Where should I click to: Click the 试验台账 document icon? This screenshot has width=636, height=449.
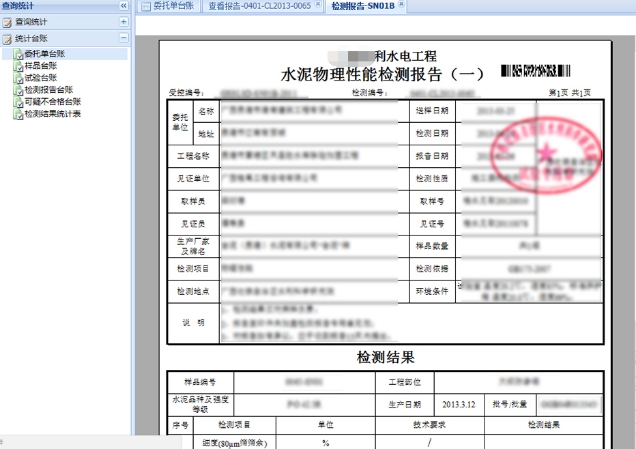click(x=18, y=78)
